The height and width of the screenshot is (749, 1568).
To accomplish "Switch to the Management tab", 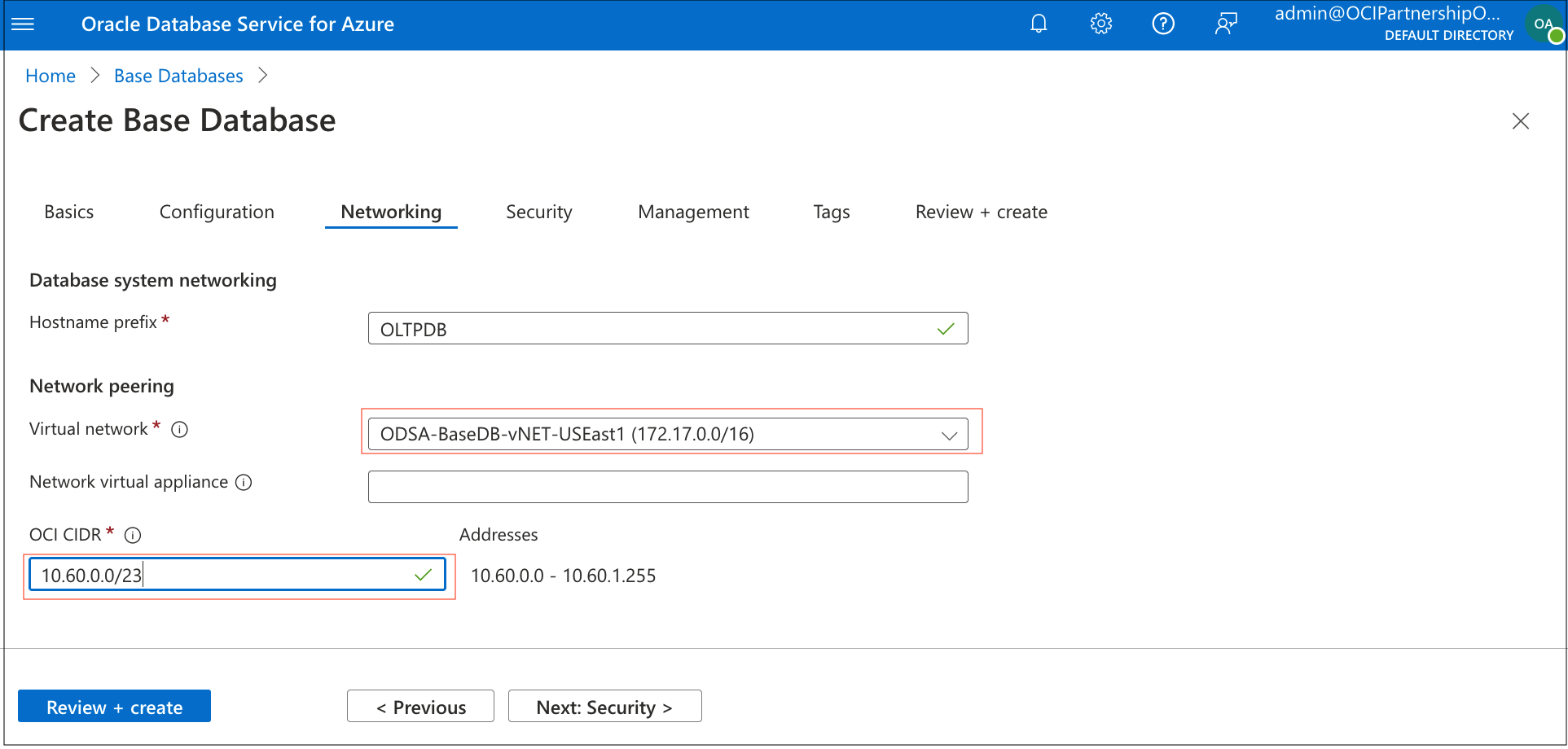I will click(x=693, y=212).
